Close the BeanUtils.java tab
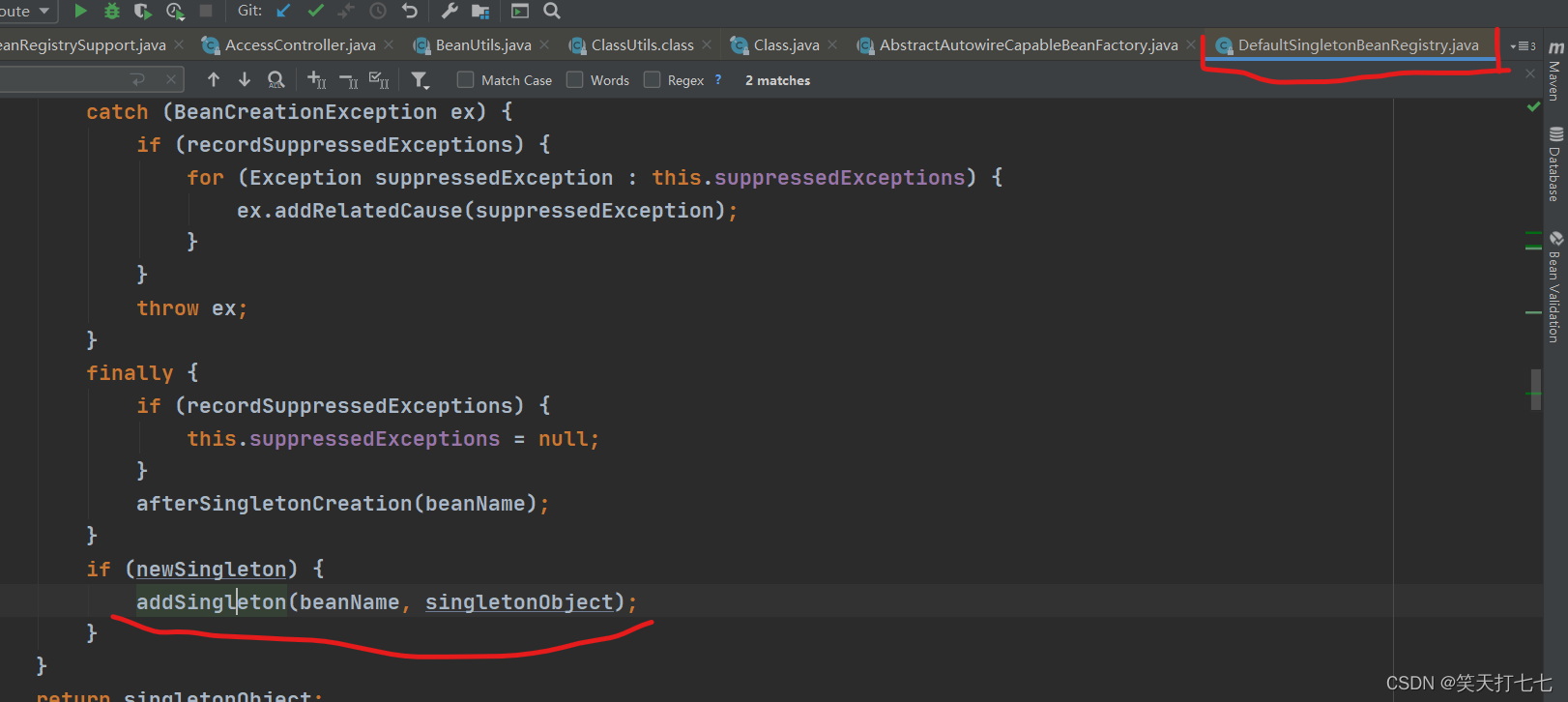This screenshot has height=702, width=1568. (x=544, y=44)
